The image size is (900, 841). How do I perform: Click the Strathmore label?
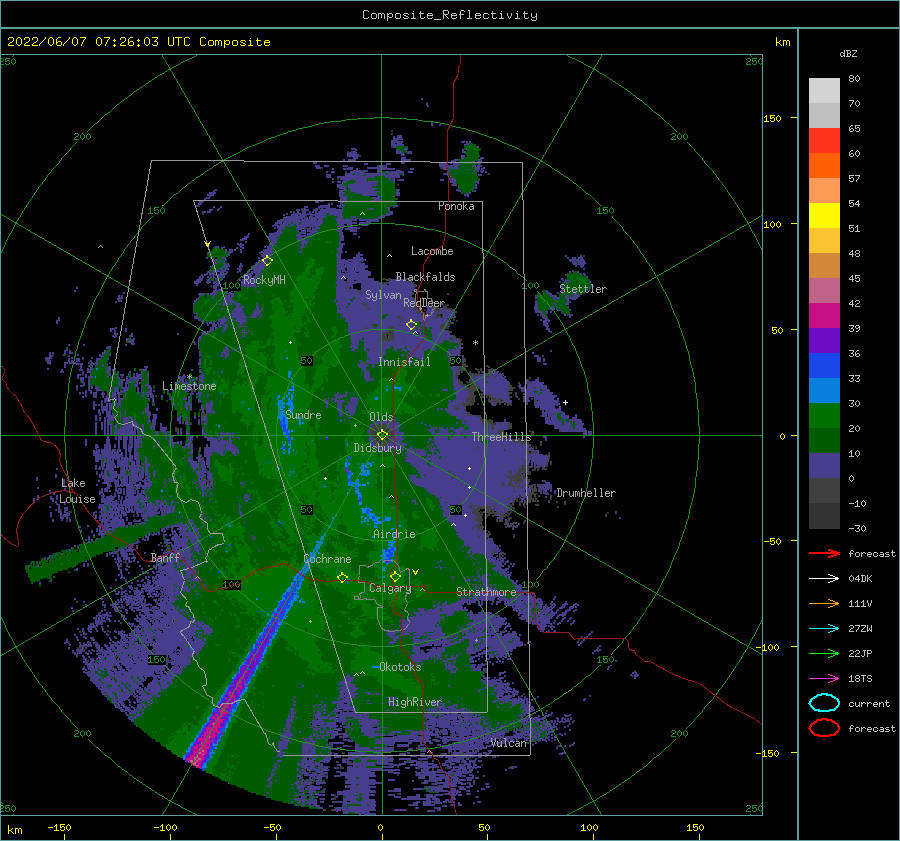click(x=486, y=592)
